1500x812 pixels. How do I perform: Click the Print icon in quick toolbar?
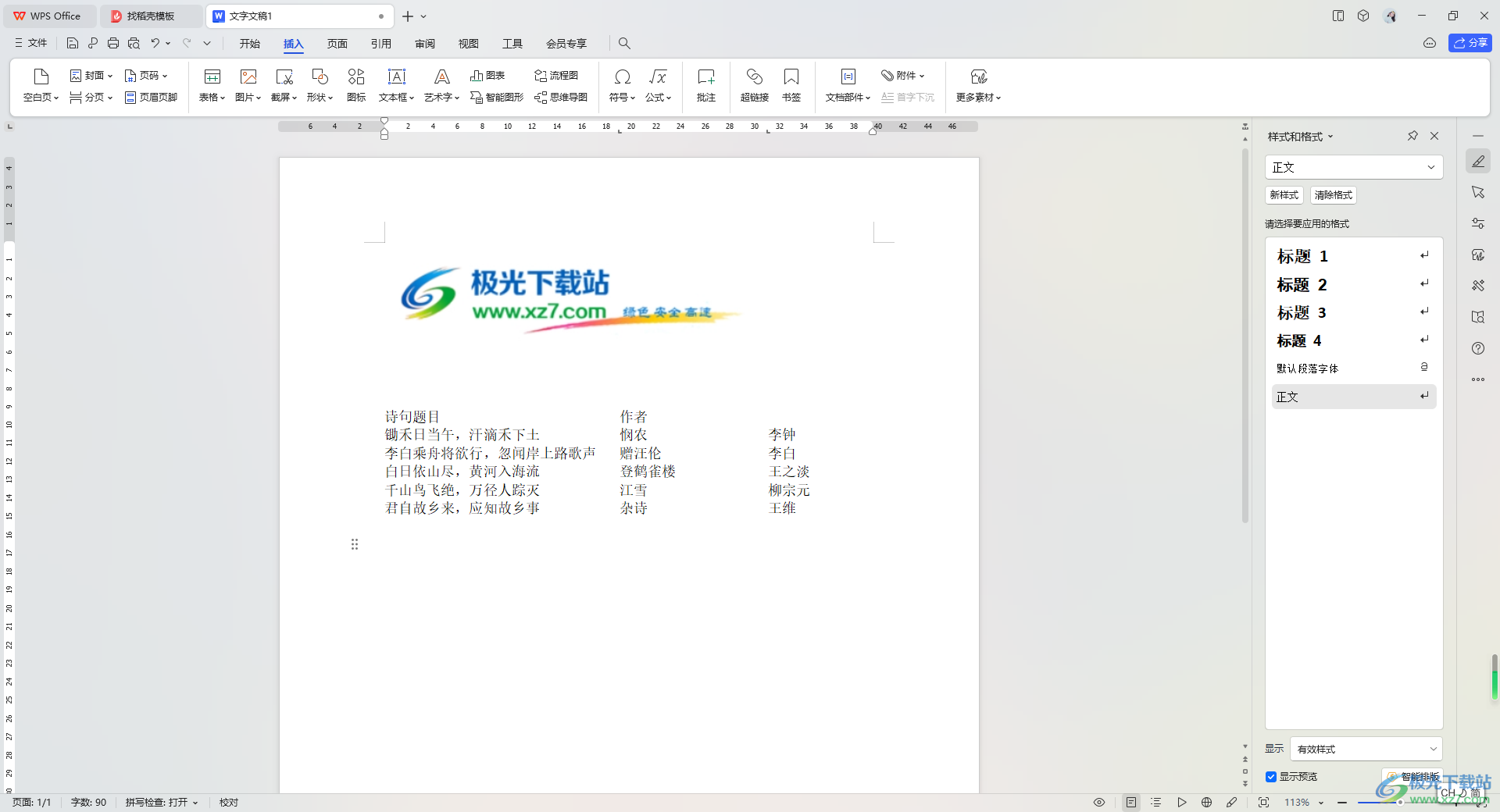pos(113,44)
